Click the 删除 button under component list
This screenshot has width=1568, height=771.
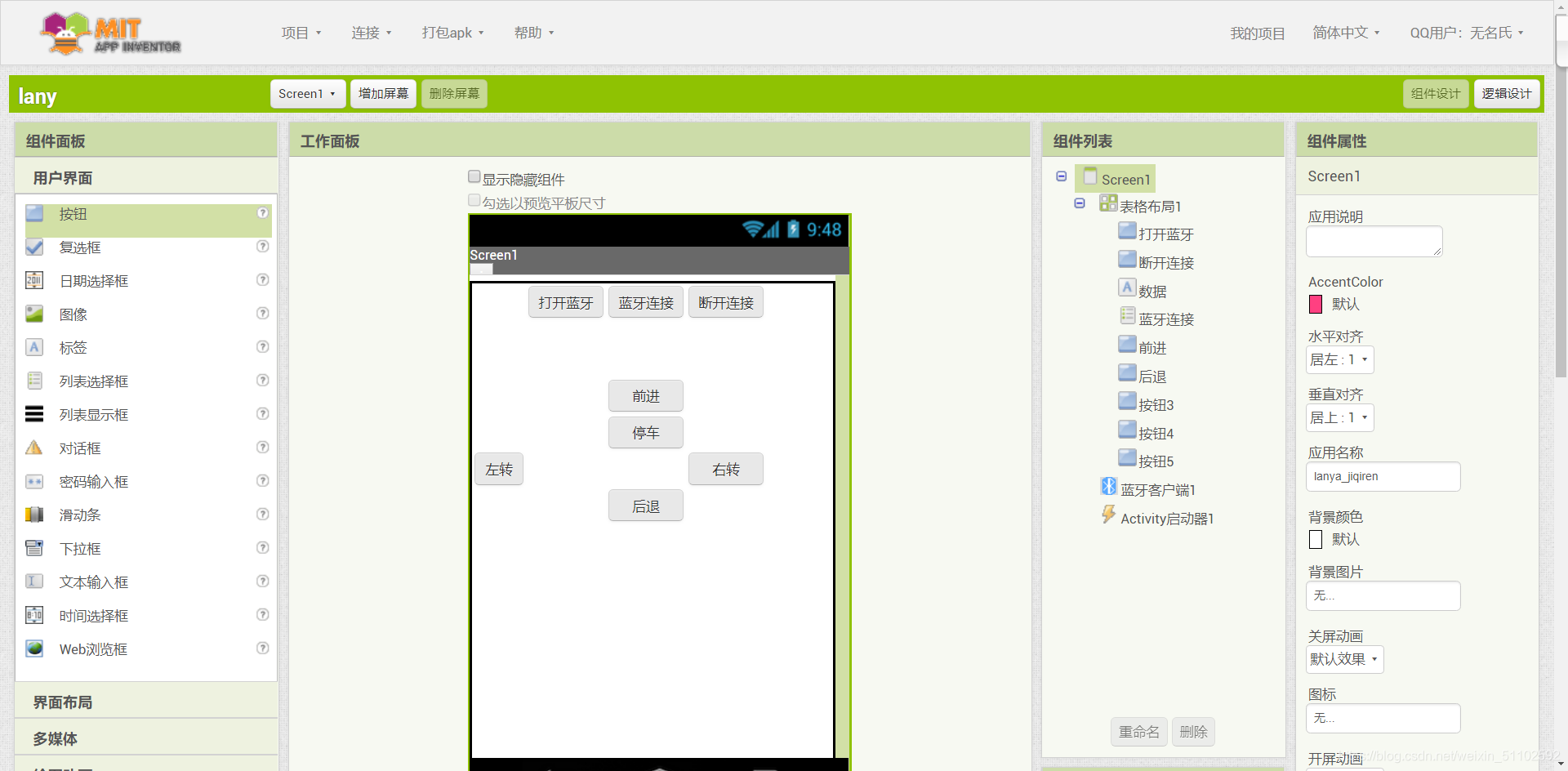(1193, 732)
